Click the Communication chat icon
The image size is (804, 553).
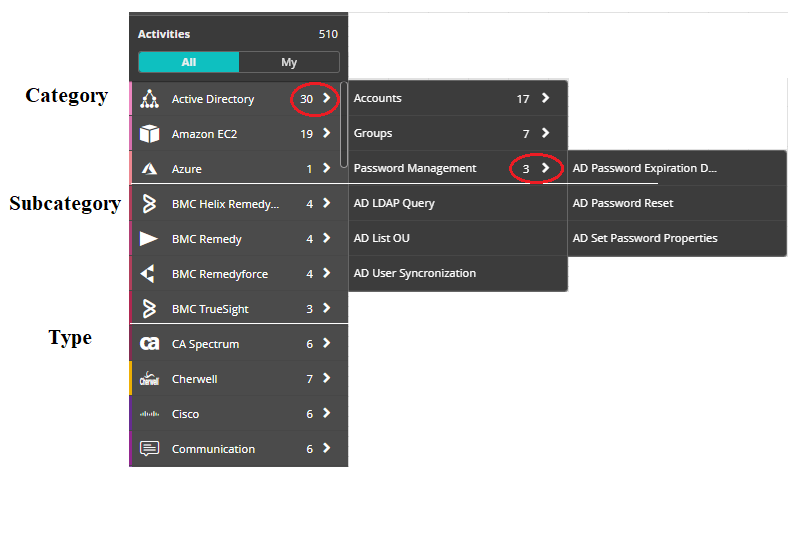click(x=149, y=448)
